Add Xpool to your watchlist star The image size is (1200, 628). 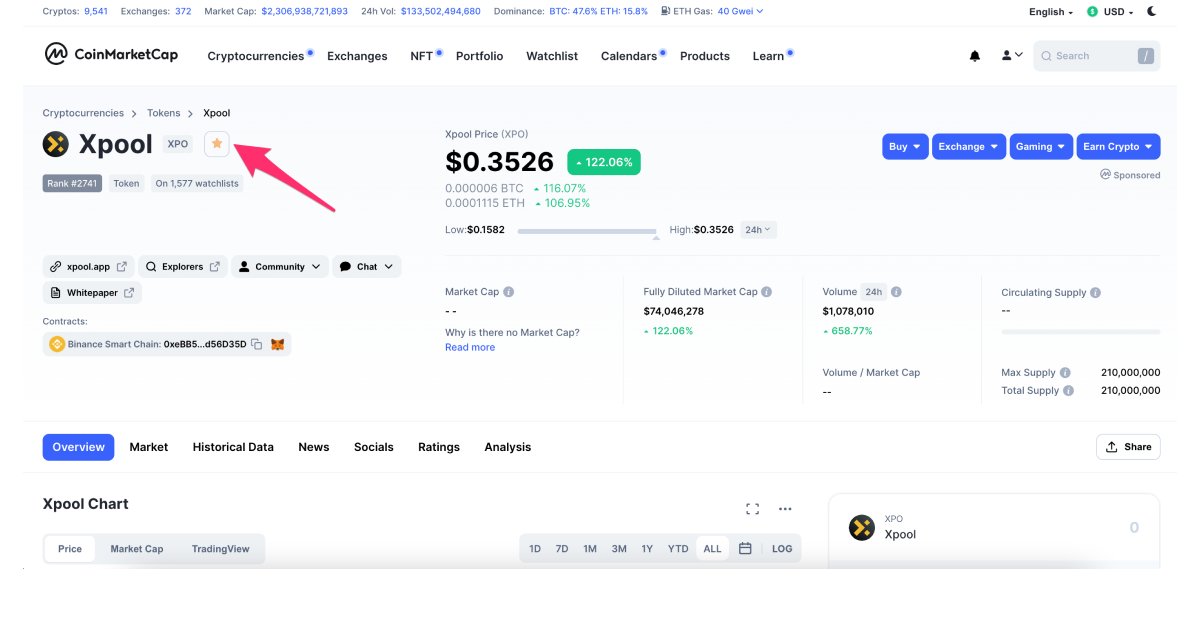pos(216,144)
